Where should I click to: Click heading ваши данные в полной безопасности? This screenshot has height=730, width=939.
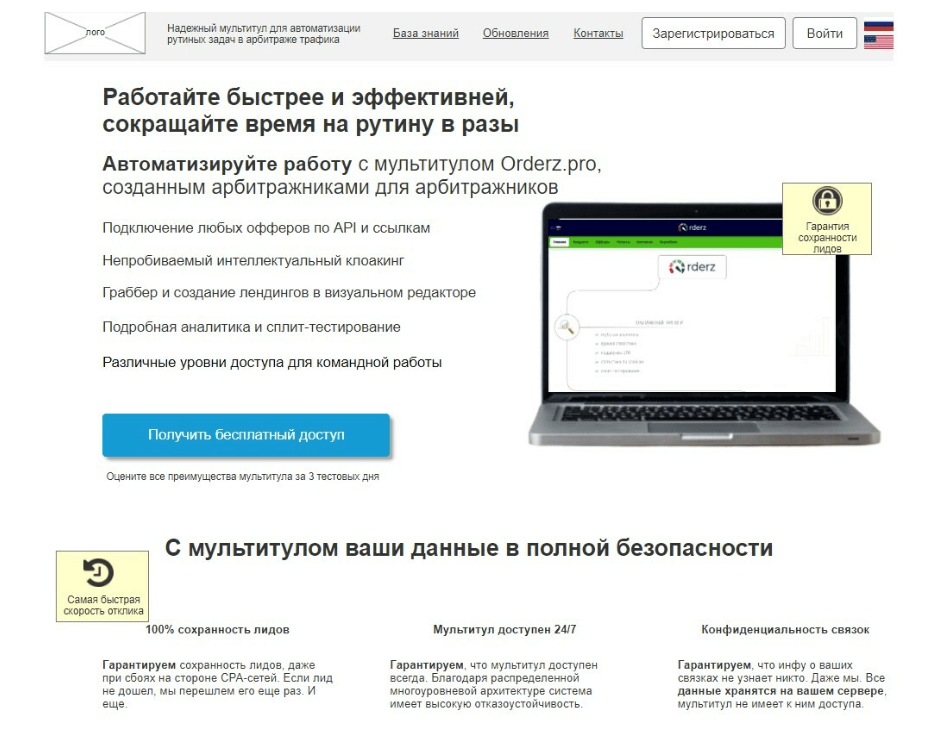pos(468,549)
